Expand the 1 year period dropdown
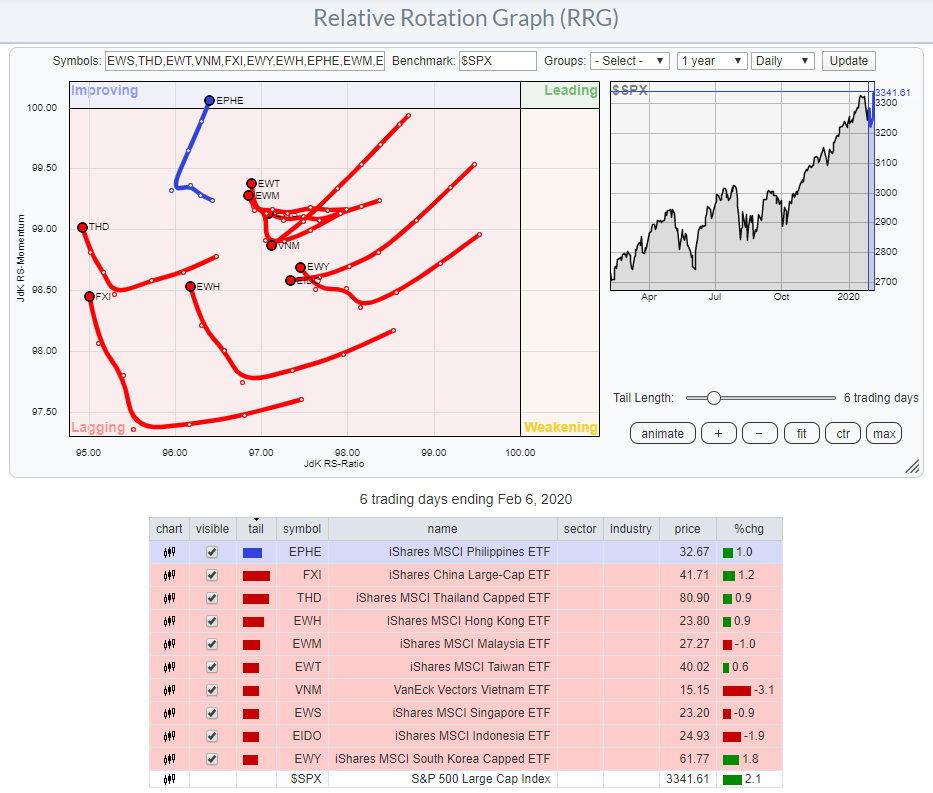Screen dimensions: 933x793 point(711,61)
